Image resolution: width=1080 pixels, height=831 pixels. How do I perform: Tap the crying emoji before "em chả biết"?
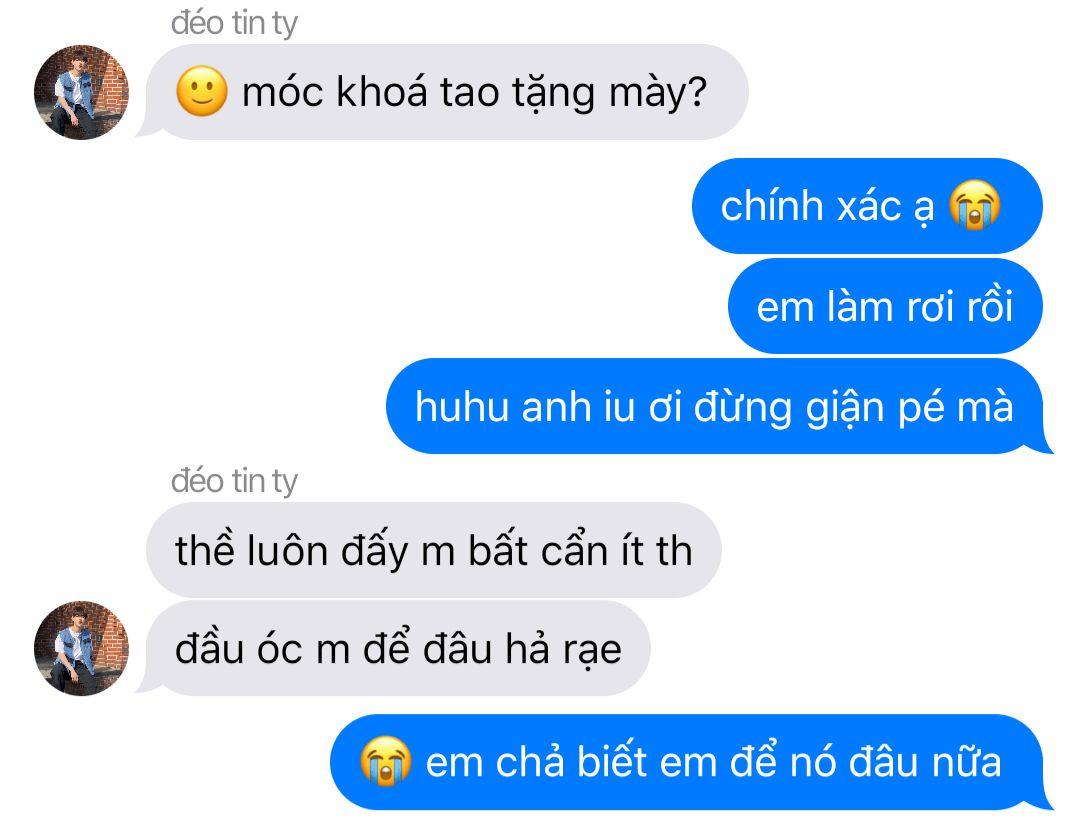[x=386, y=761]
